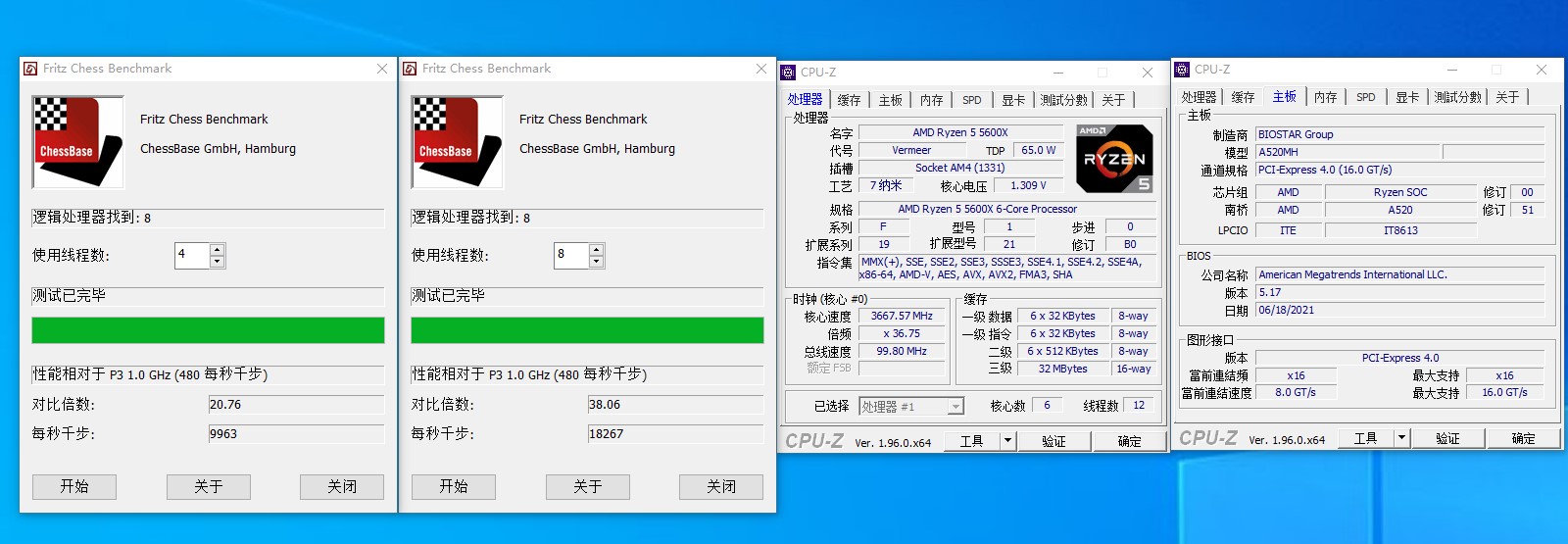This screenshot has height=544, width=1568.
Task: Click 验证 in CPU-Z mainboard window
Action: (x=1447, y=438)
